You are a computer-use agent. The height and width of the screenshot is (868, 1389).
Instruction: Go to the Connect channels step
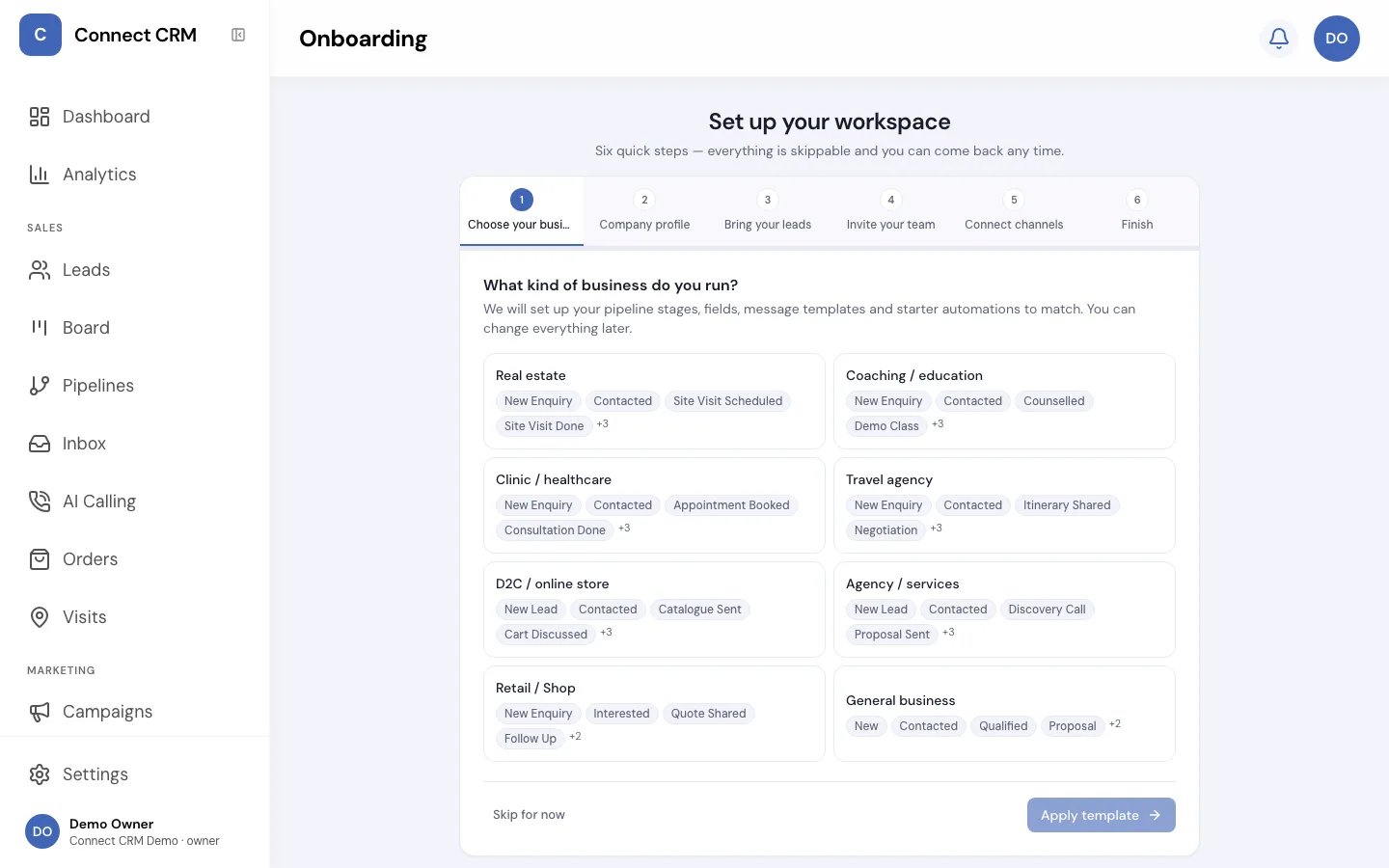(1014, 211)
